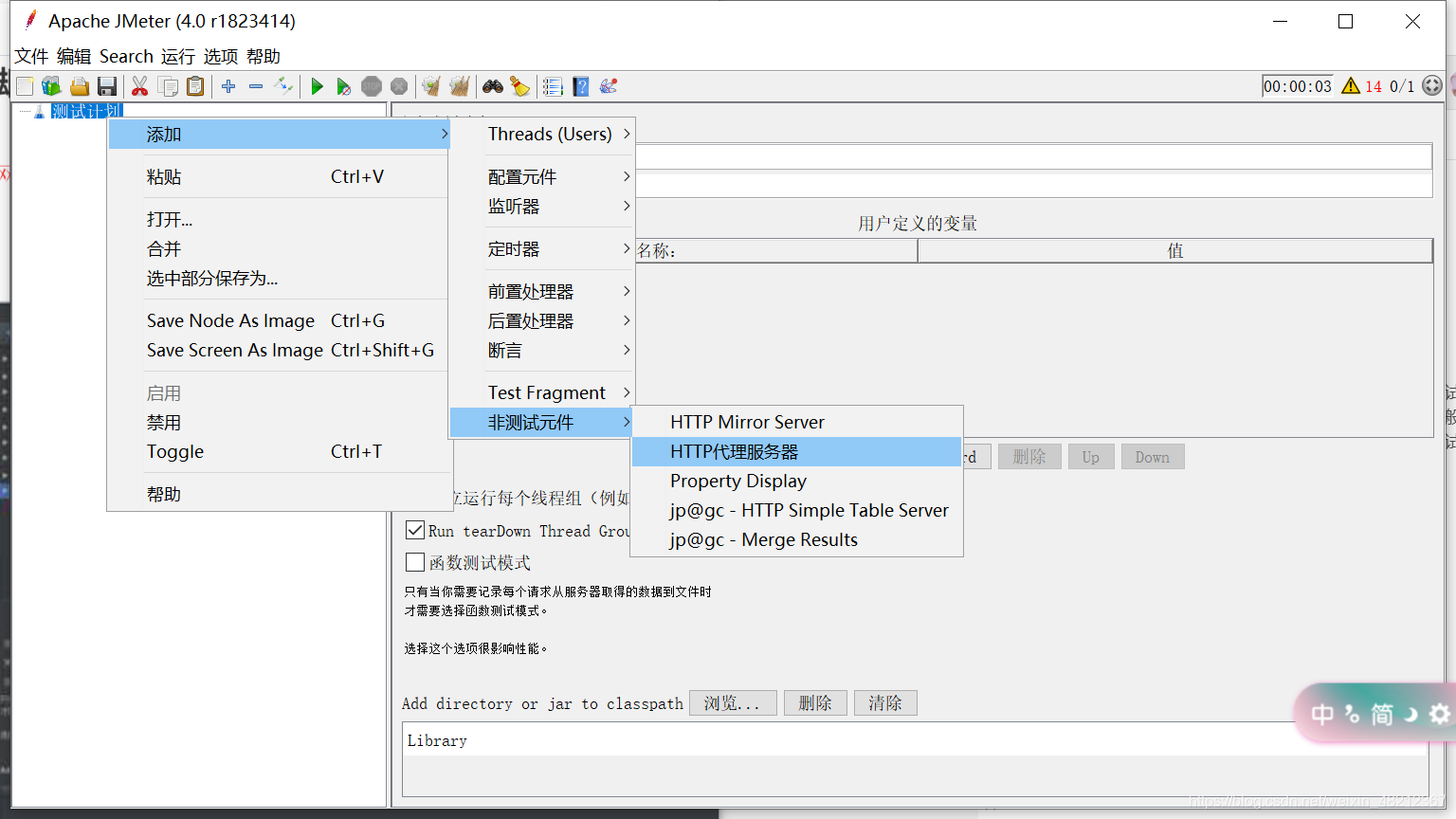
Task: Select 合并 in context menu
Action: (279, 249)
